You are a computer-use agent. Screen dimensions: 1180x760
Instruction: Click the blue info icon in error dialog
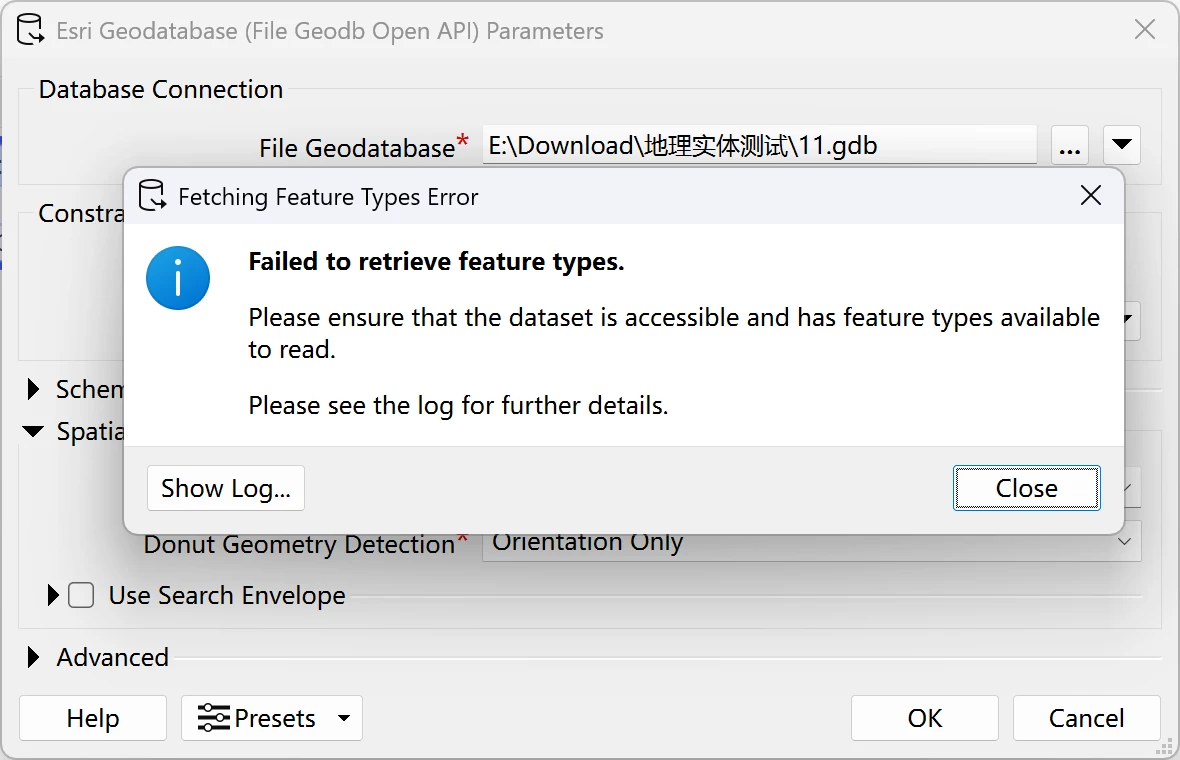click(x=178, y=278)
